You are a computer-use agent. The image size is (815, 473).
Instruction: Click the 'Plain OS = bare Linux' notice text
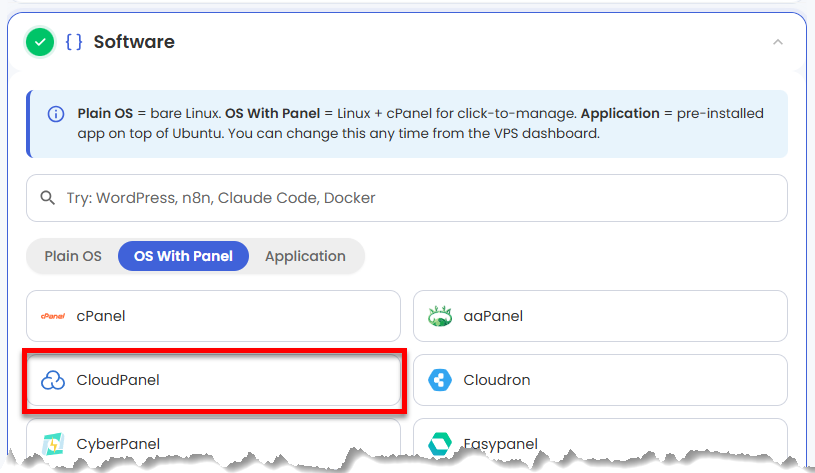(420, 124)
